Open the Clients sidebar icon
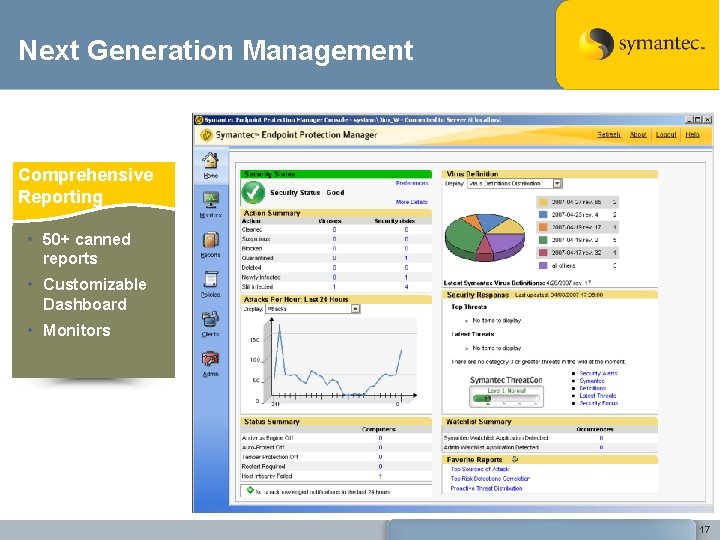720x540 pixels. (x=210, y=324)
